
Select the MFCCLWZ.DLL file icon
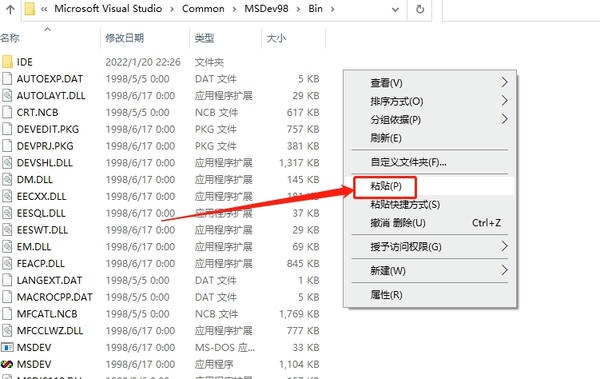coord(7,331)
